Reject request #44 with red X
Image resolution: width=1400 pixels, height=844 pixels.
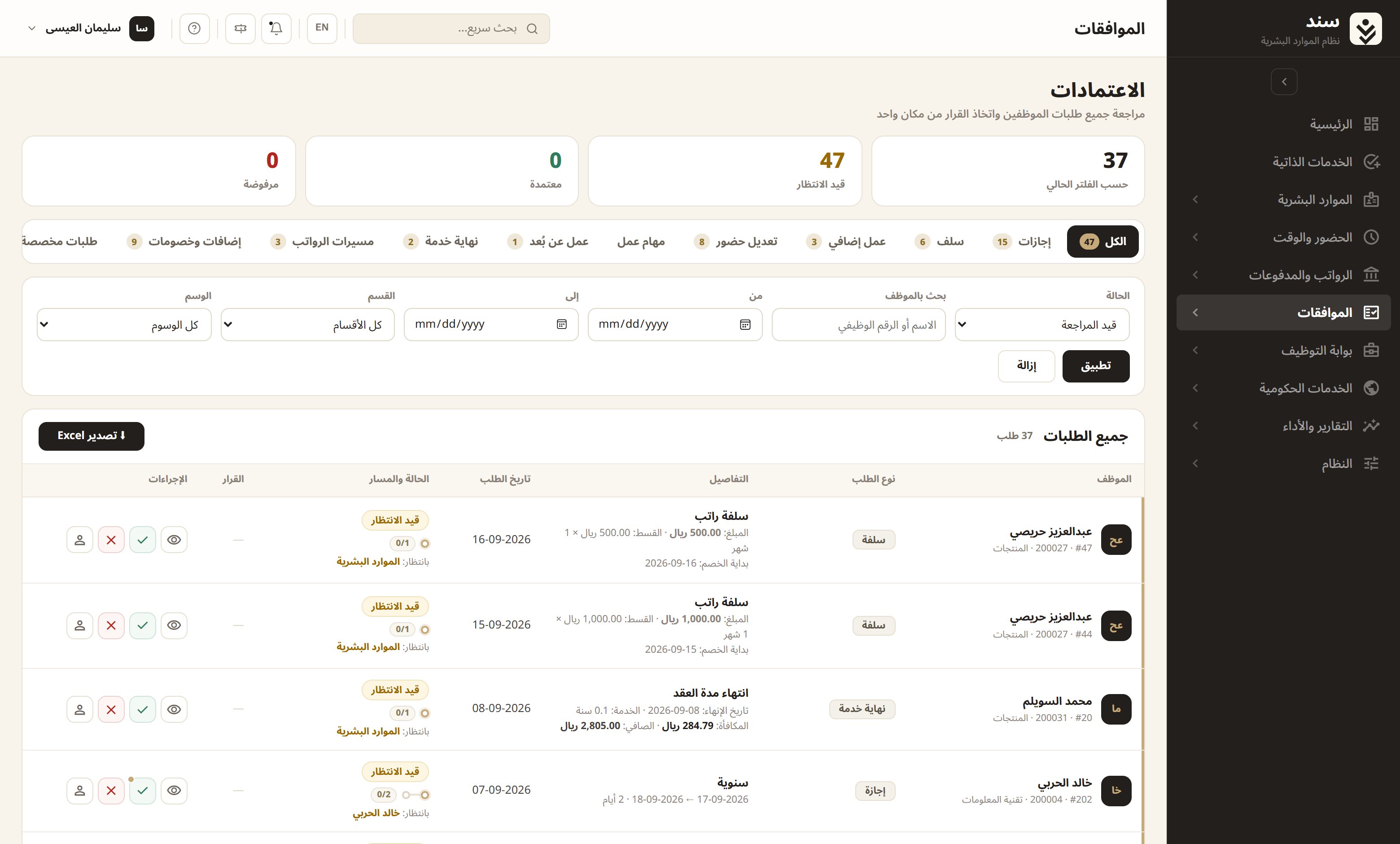[111, 625]
